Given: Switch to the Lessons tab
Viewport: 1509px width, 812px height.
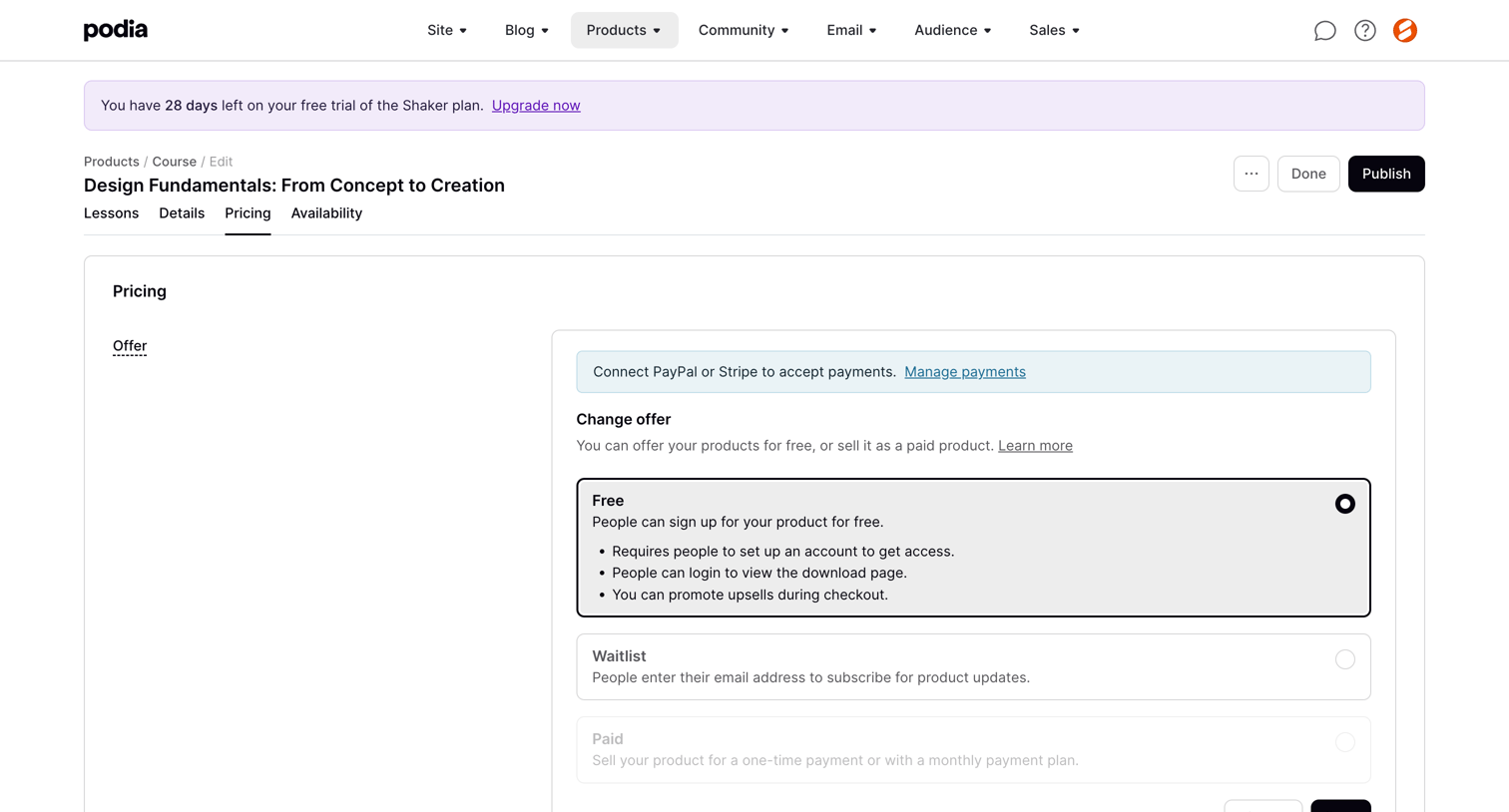Looking at the screenshot, I should tap(112, 213).
